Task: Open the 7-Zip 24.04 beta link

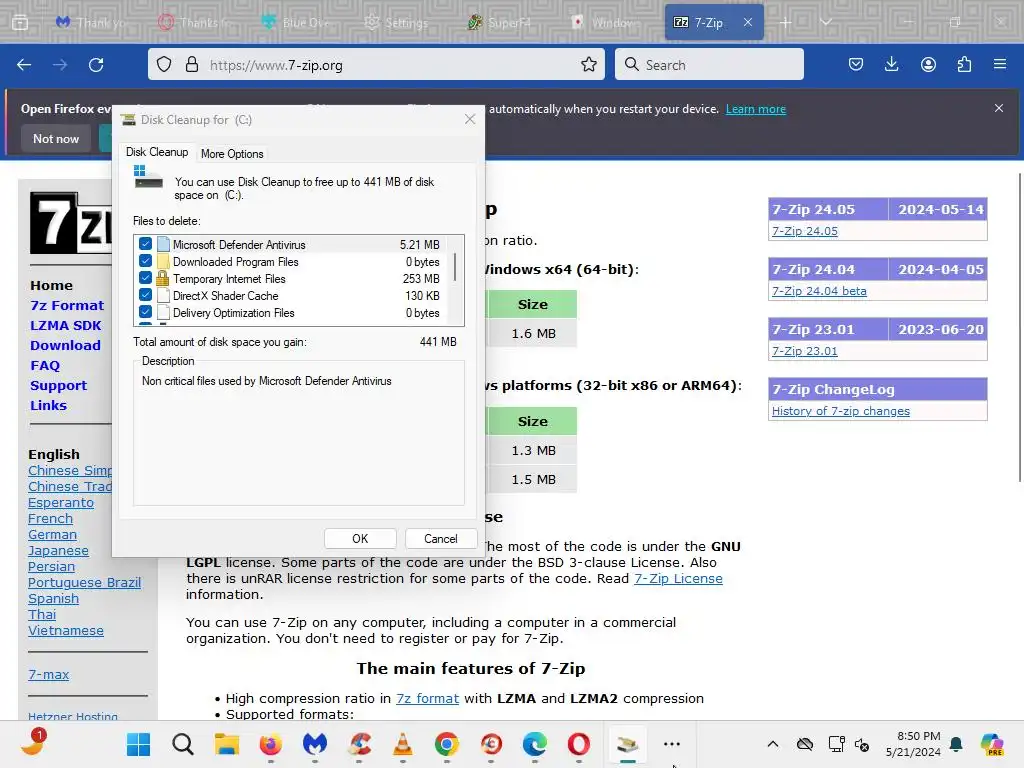Action: click(x=819, y=291)
